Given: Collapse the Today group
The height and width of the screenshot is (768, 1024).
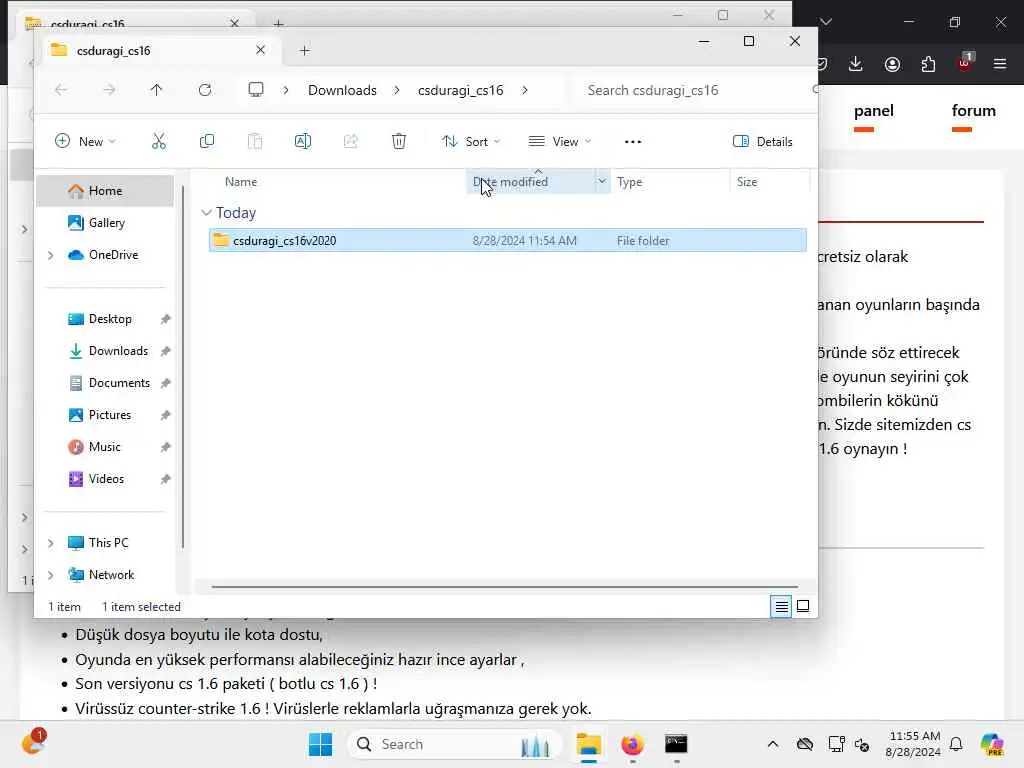Looking at the screenshot, I should pyautogui.click(x=206, y=213).
